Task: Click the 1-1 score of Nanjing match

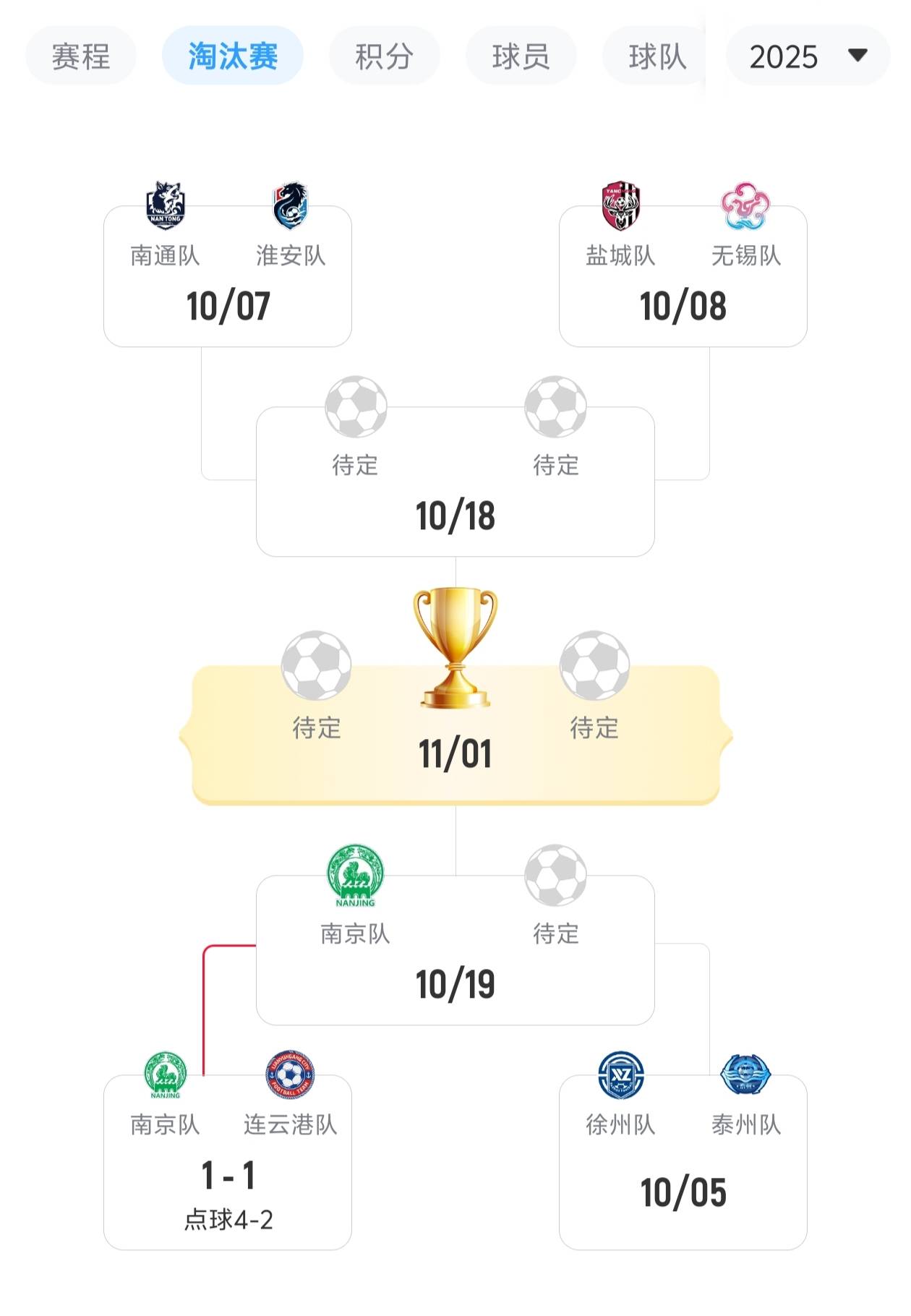Action: click(x=228, y=1175)
